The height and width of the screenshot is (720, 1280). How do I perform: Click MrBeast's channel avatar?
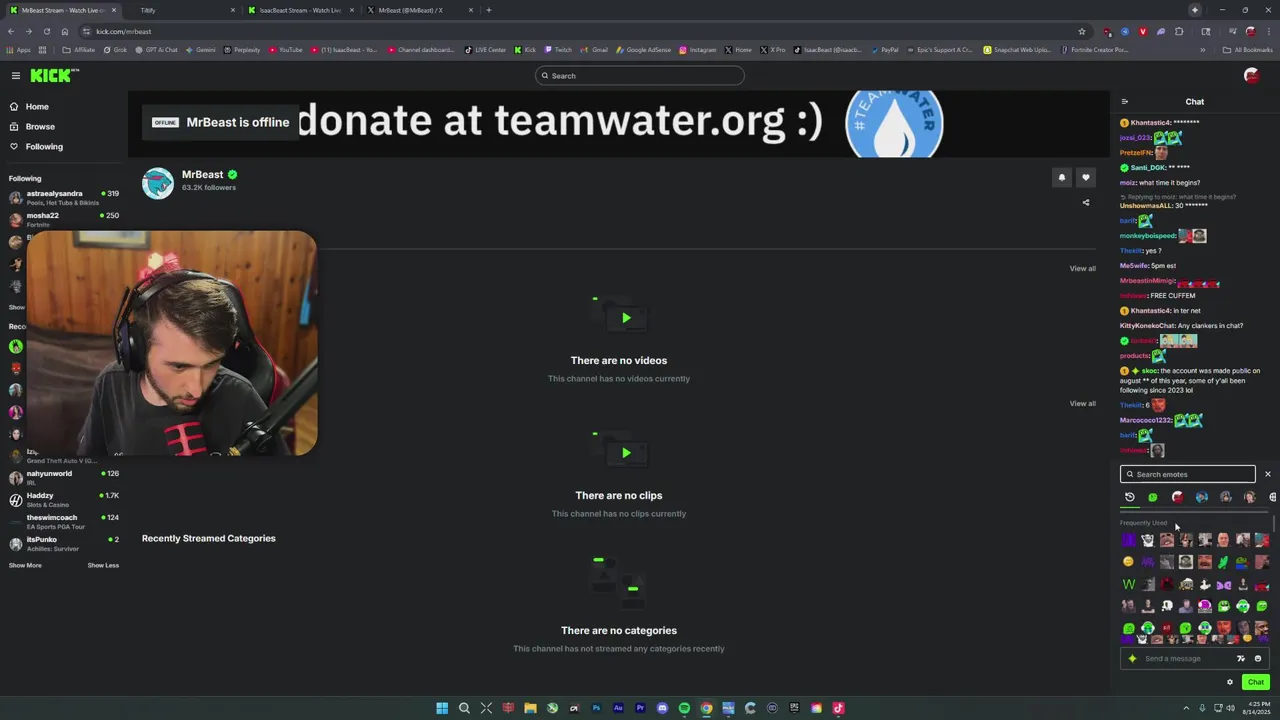click(158, 184)
